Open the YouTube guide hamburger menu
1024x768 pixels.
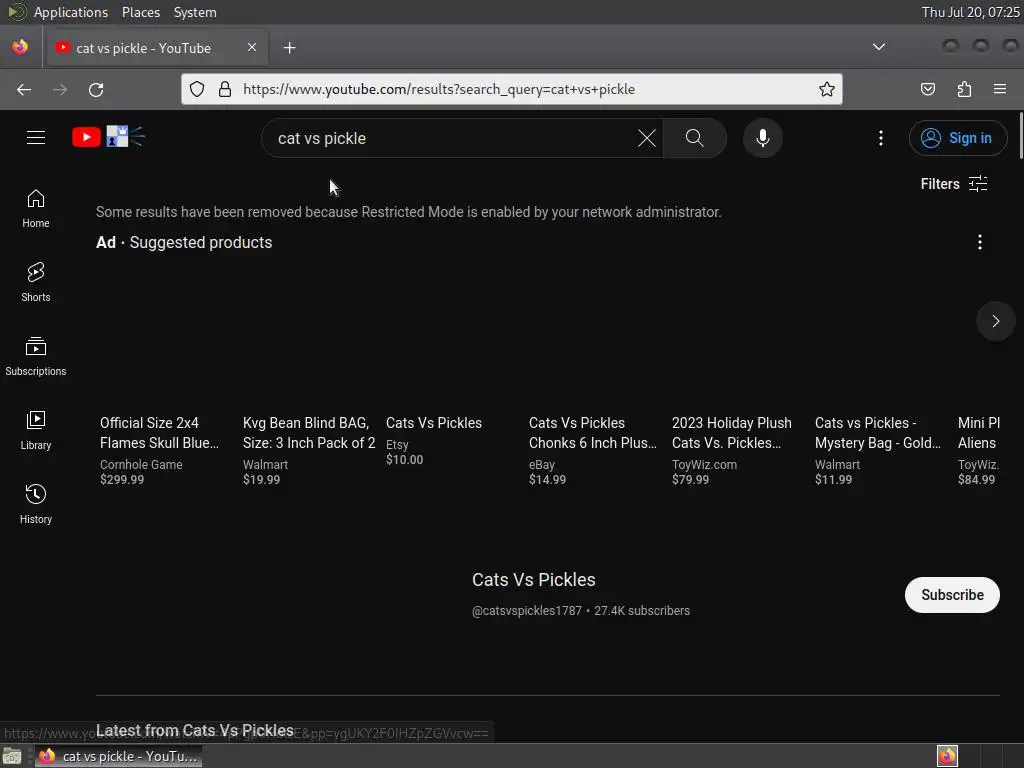coord(36,138)
